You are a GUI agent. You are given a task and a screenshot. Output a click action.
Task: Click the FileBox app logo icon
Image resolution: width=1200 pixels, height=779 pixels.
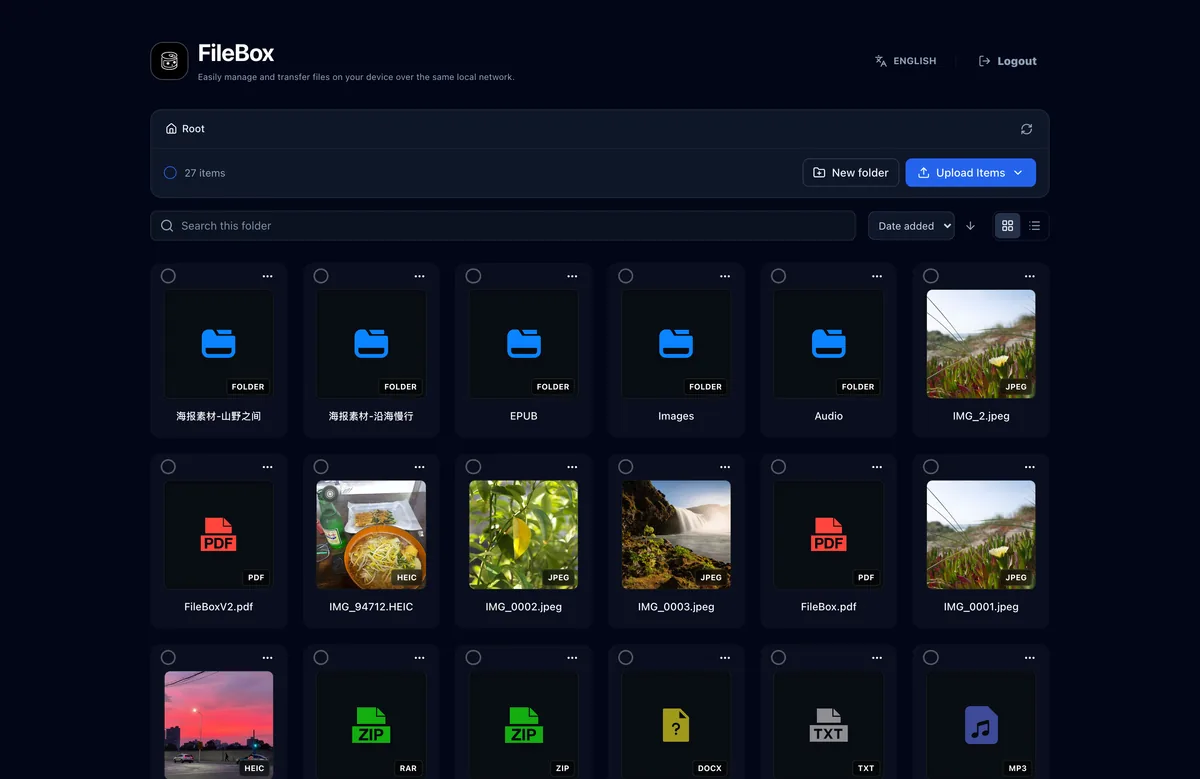(170, 61)
